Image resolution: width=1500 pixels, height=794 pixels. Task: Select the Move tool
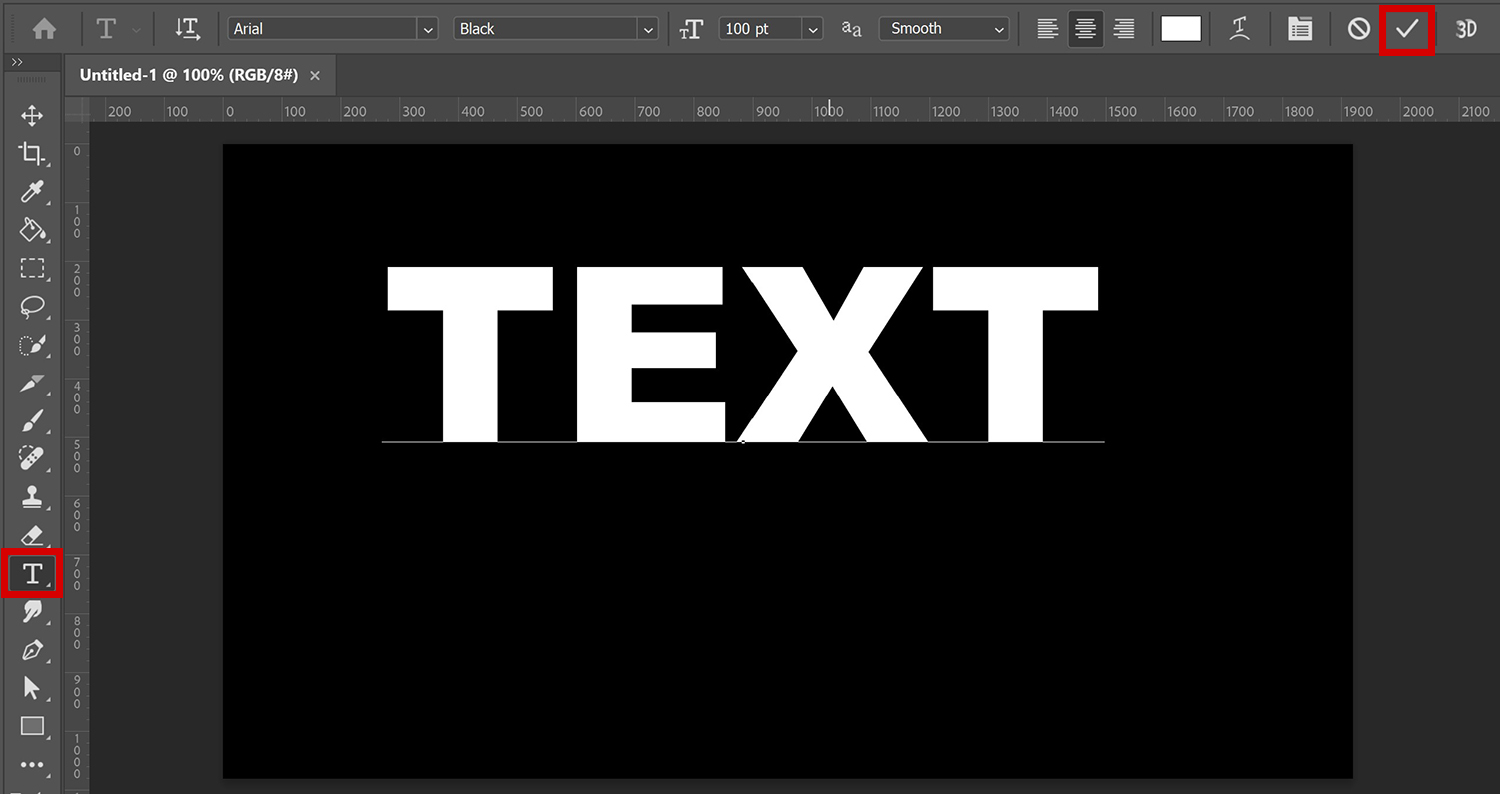pyautogui.click(x=31, y=115)
